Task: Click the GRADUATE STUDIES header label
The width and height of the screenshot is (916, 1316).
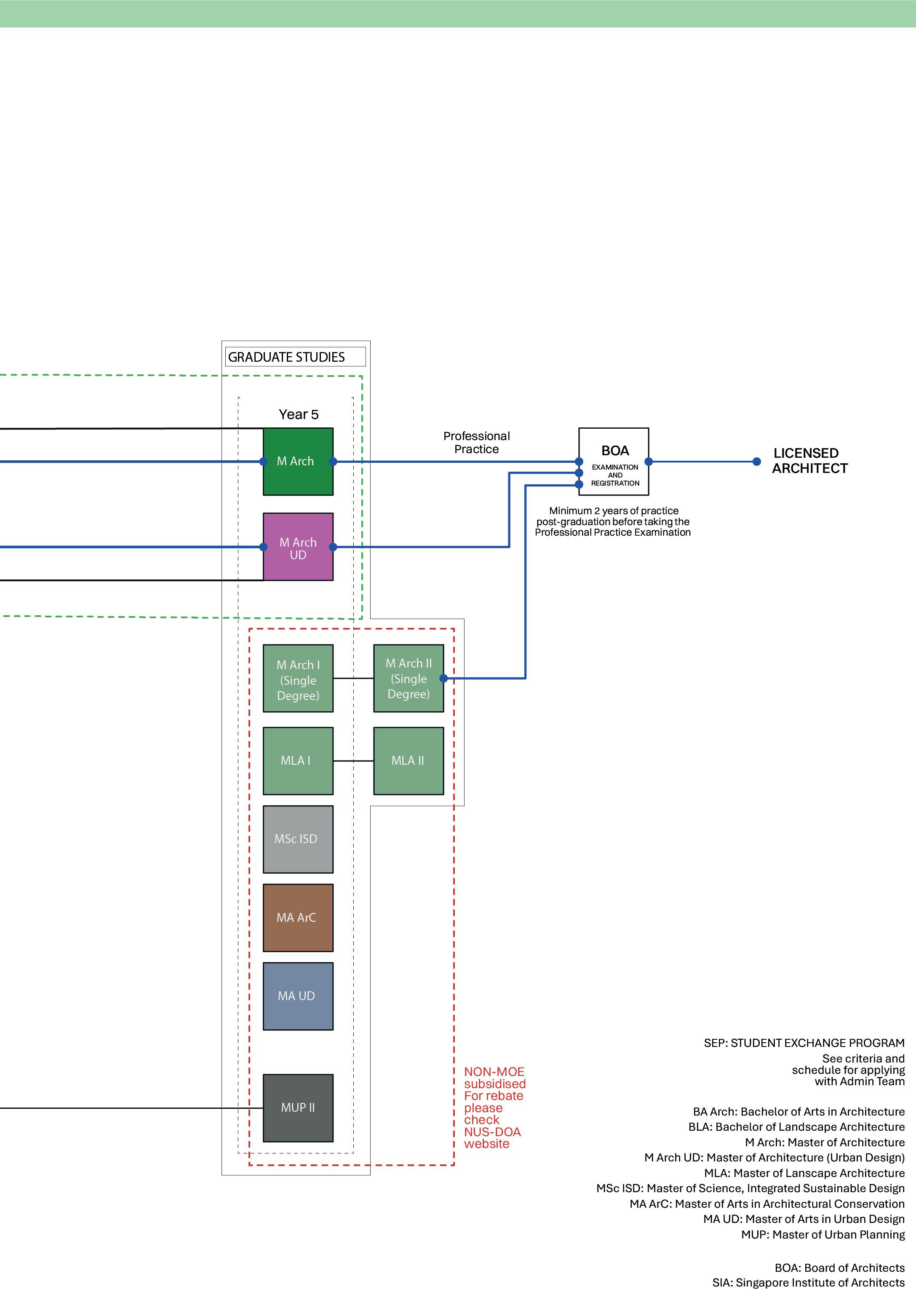Action: pos(287,357)
